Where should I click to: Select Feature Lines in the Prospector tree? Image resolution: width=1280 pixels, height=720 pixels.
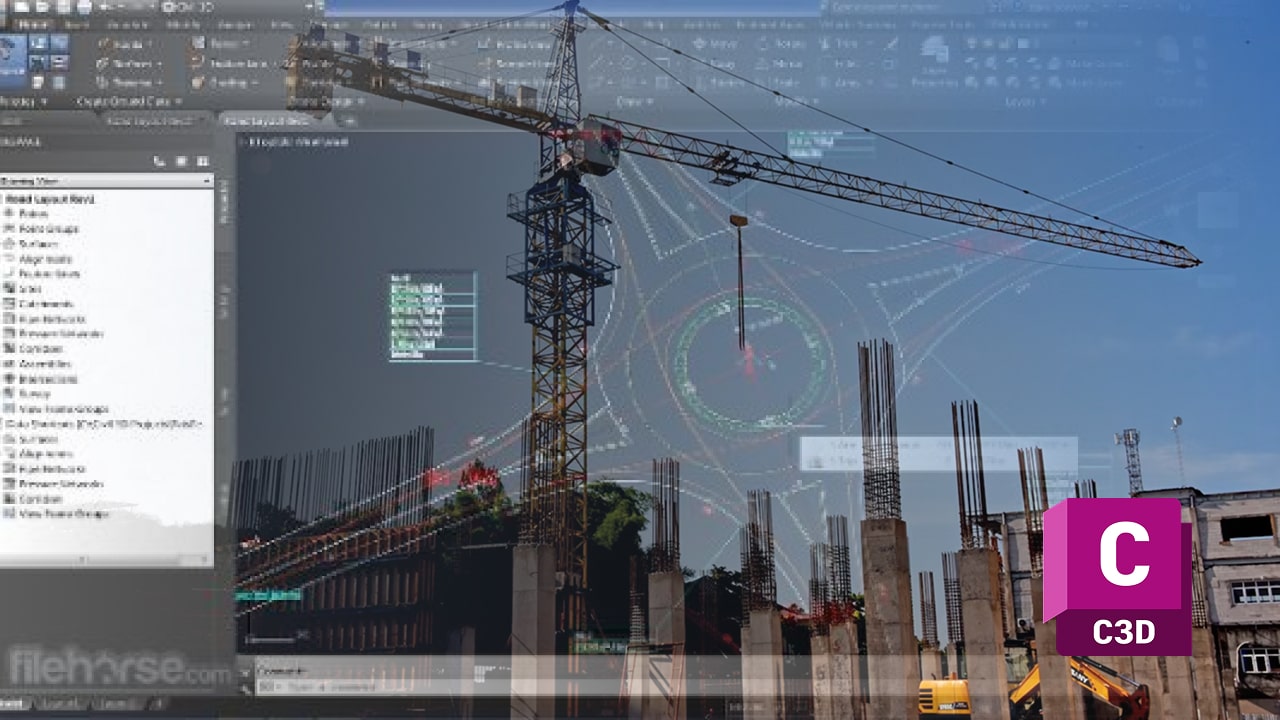(x=49, y=273)
